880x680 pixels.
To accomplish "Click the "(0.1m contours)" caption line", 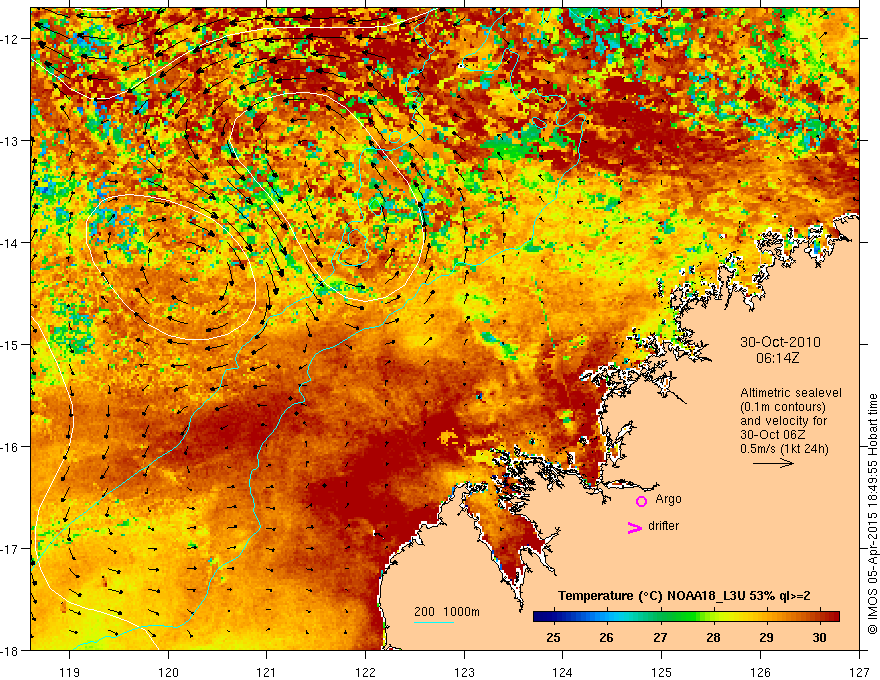I will 782,407.
